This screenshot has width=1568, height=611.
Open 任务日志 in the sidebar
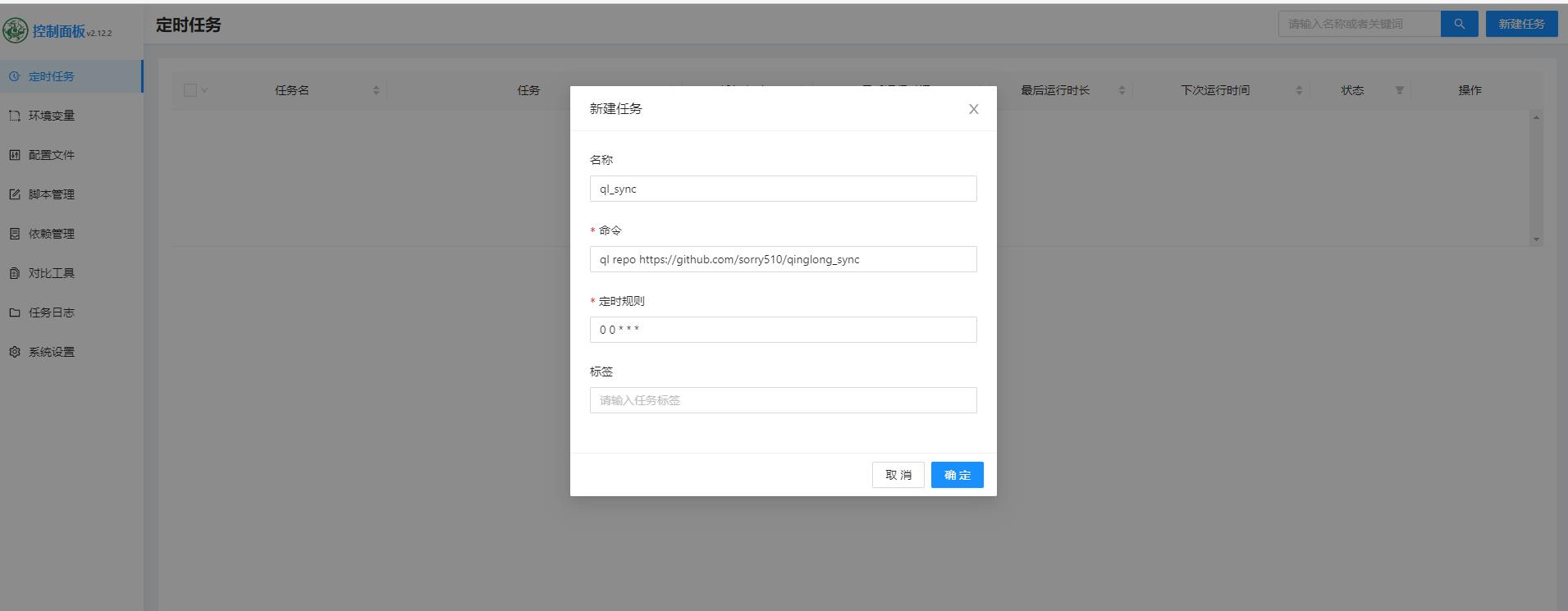71,312
